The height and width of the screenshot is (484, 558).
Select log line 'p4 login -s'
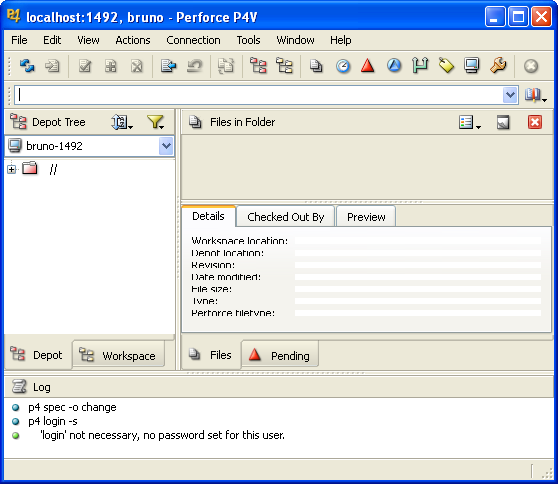point(53,421)
